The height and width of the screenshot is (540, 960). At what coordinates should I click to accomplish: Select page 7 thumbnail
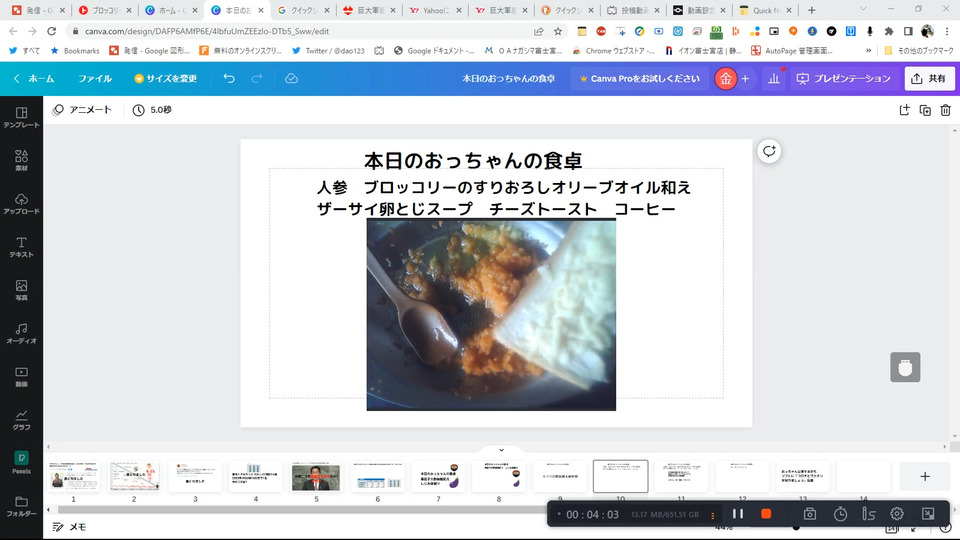(x=438, y=476)
